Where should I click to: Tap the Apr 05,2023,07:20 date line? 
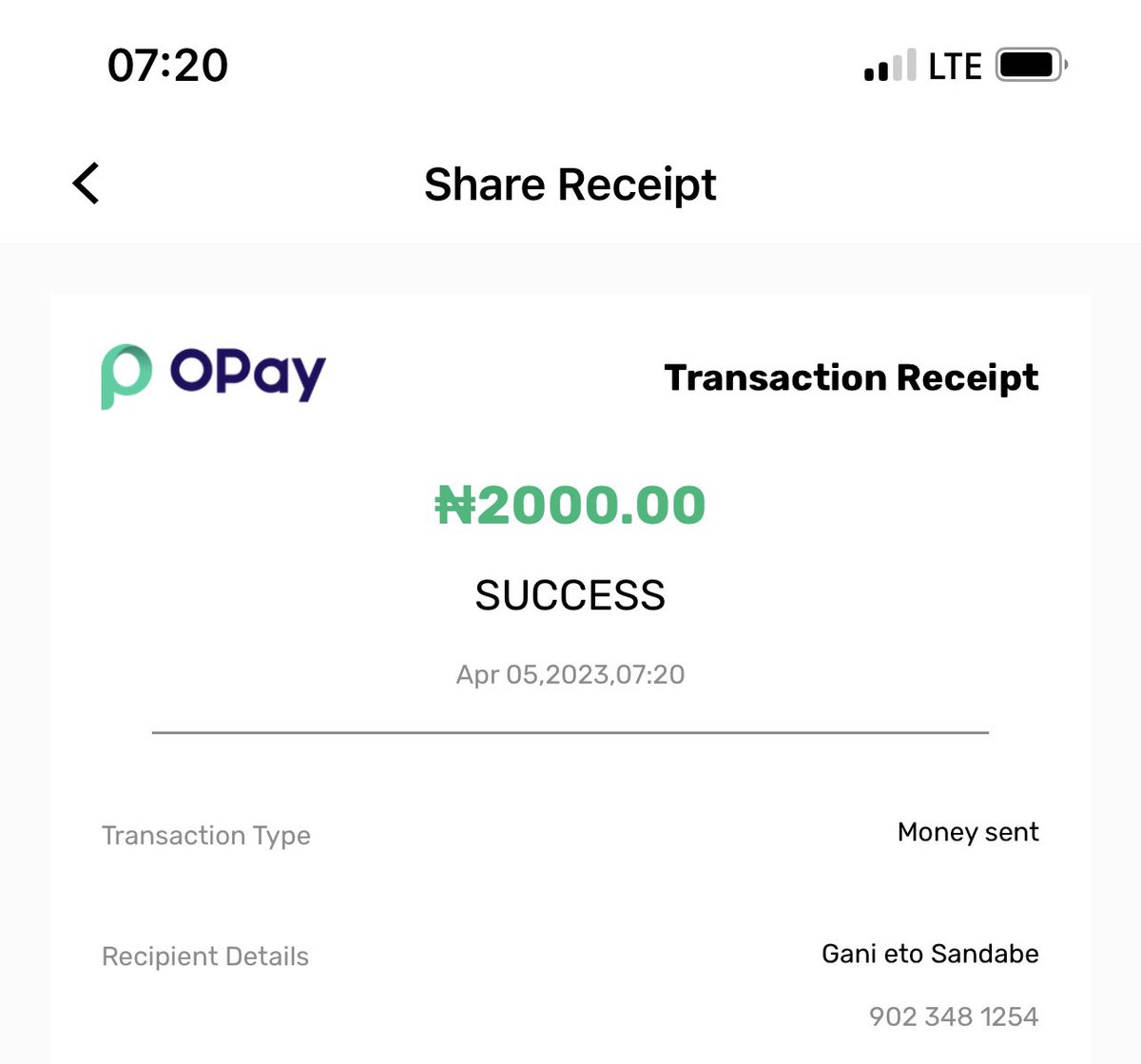(x=570, y=674)
